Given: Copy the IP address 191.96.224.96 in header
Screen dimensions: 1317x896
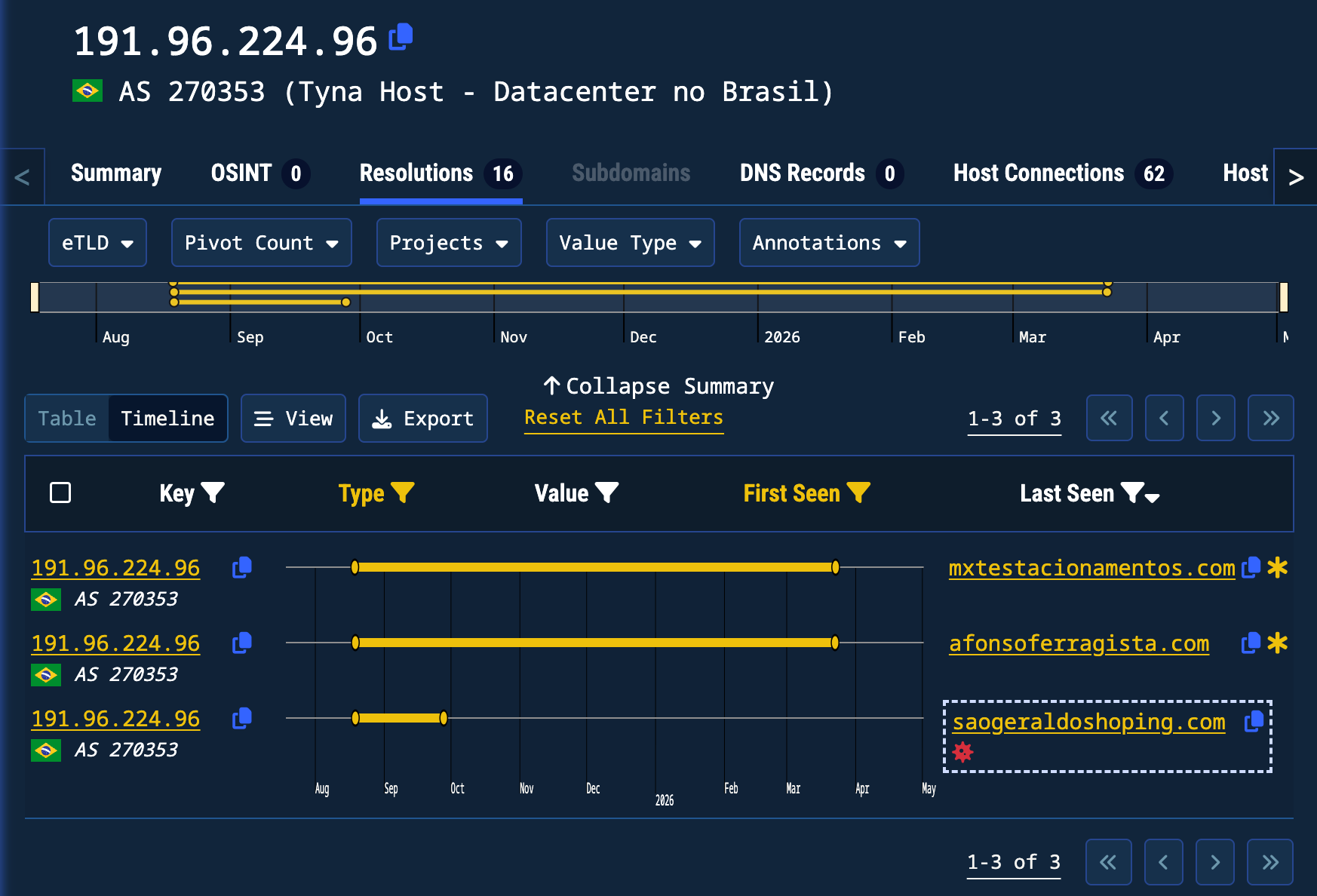Looking at the screenshot, I should [401, 37].
